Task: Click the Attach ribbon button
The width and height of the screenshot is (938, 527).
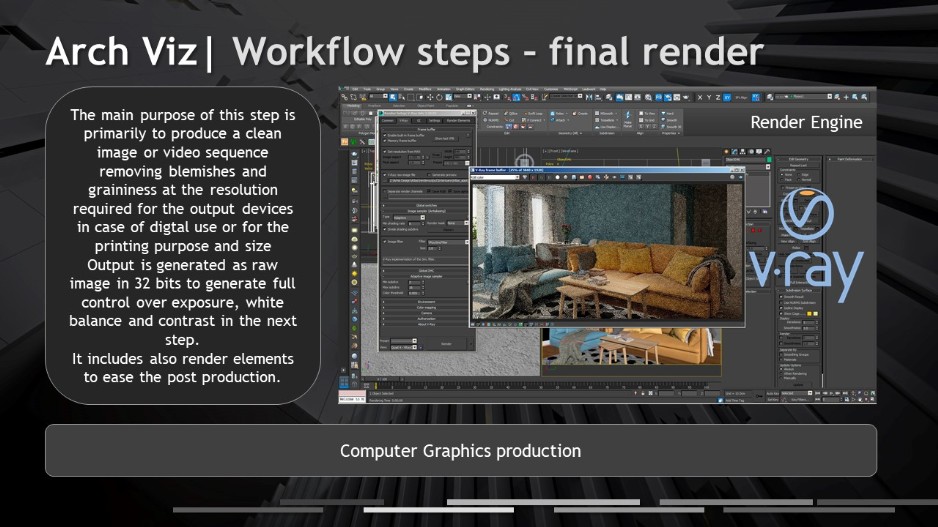Action: (558, 120)
